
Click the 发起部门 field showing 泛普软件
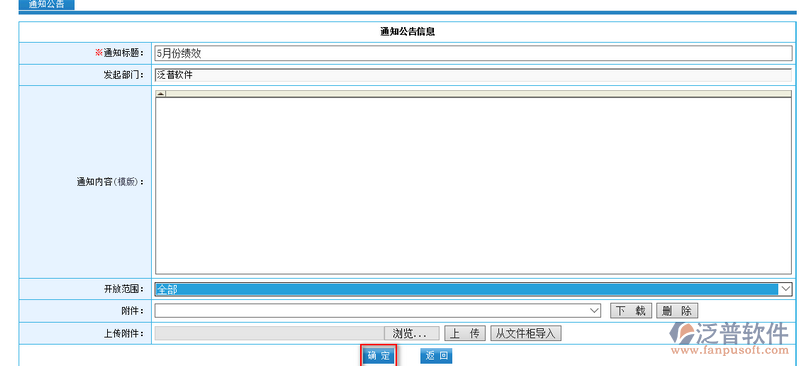(473, 75)
